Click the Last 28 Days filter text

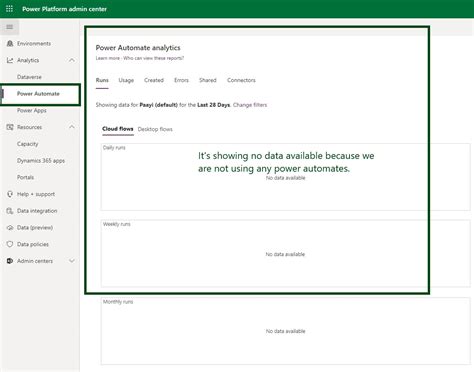pos(213,105)
